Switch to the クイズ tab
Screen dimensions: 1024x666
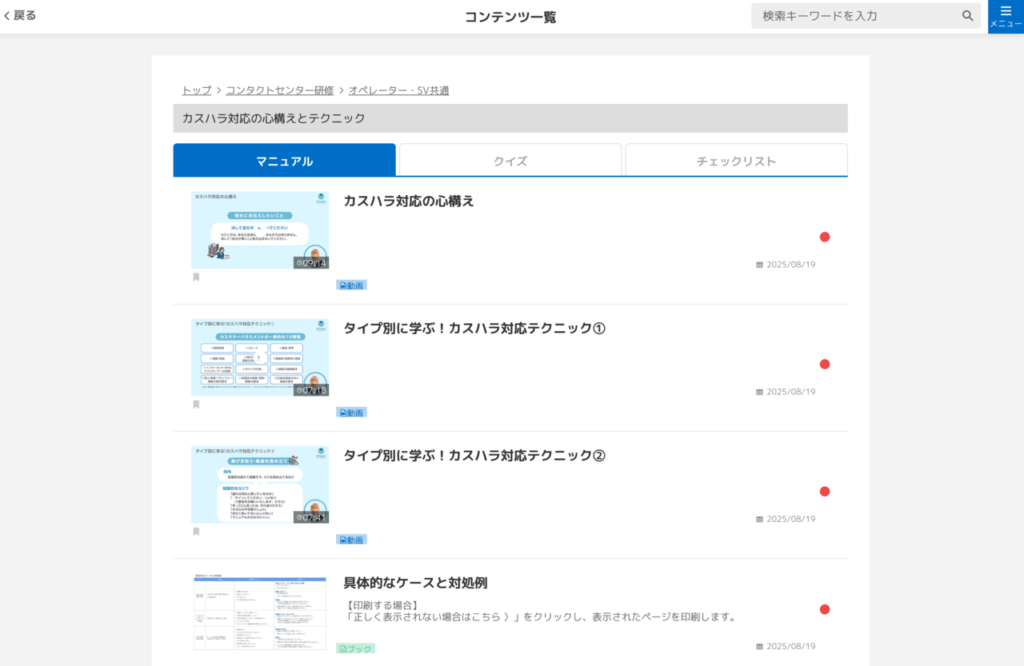[x=510, y=161]
